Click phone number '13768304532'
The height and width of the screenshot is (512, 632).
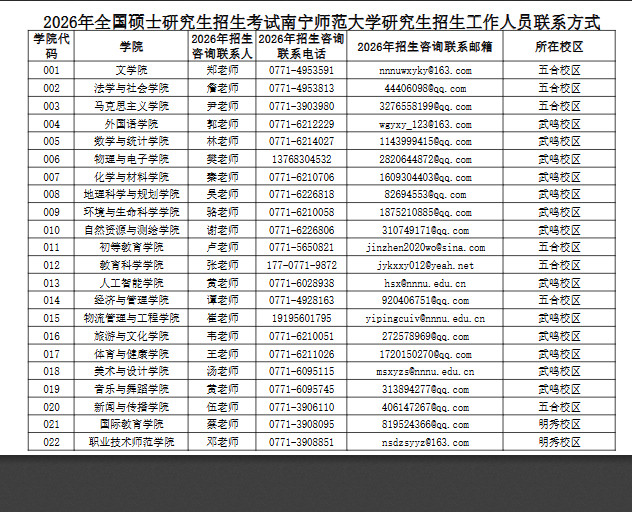click(301, 159)
